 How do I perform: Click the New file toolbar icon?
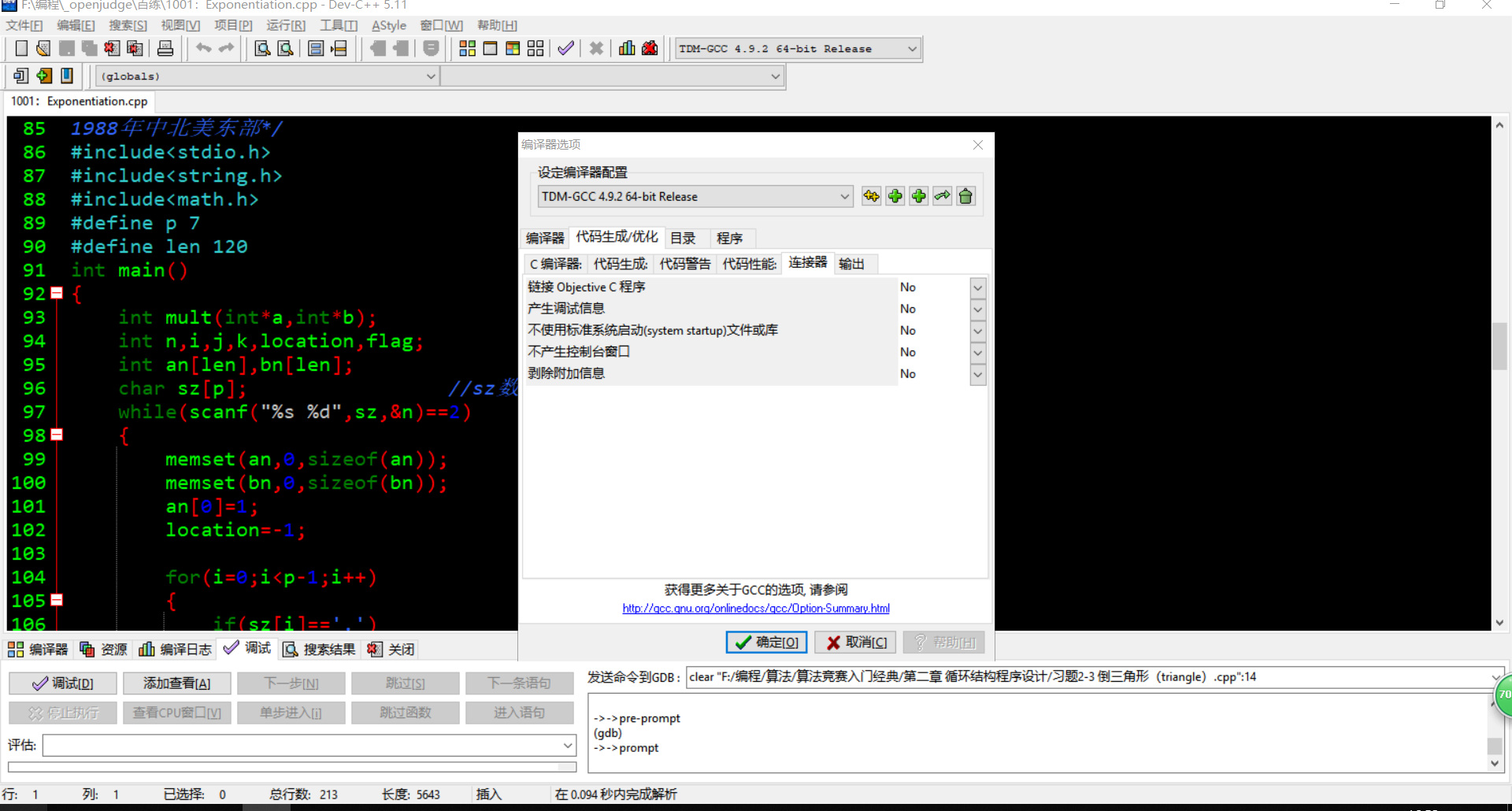coord(21,49)
